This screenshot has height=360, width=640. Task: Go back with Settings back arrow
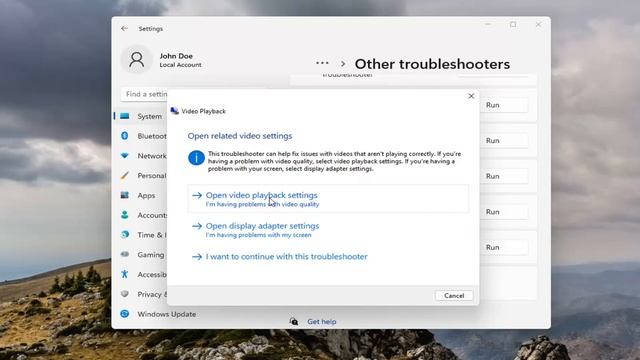[124, 29]
